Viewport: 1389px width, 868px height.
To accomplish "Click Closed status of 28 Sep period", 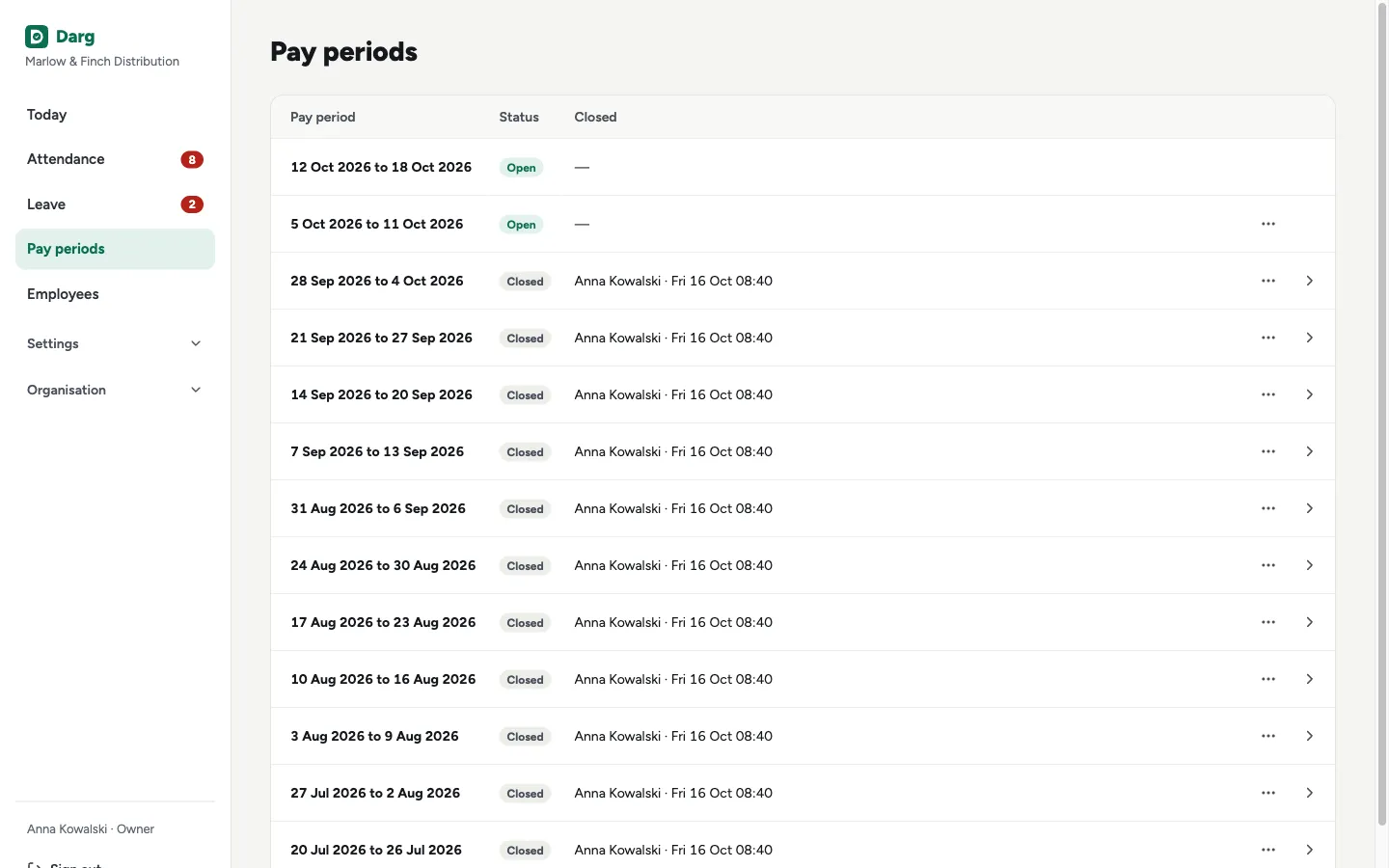I will [x=526, y=282].
